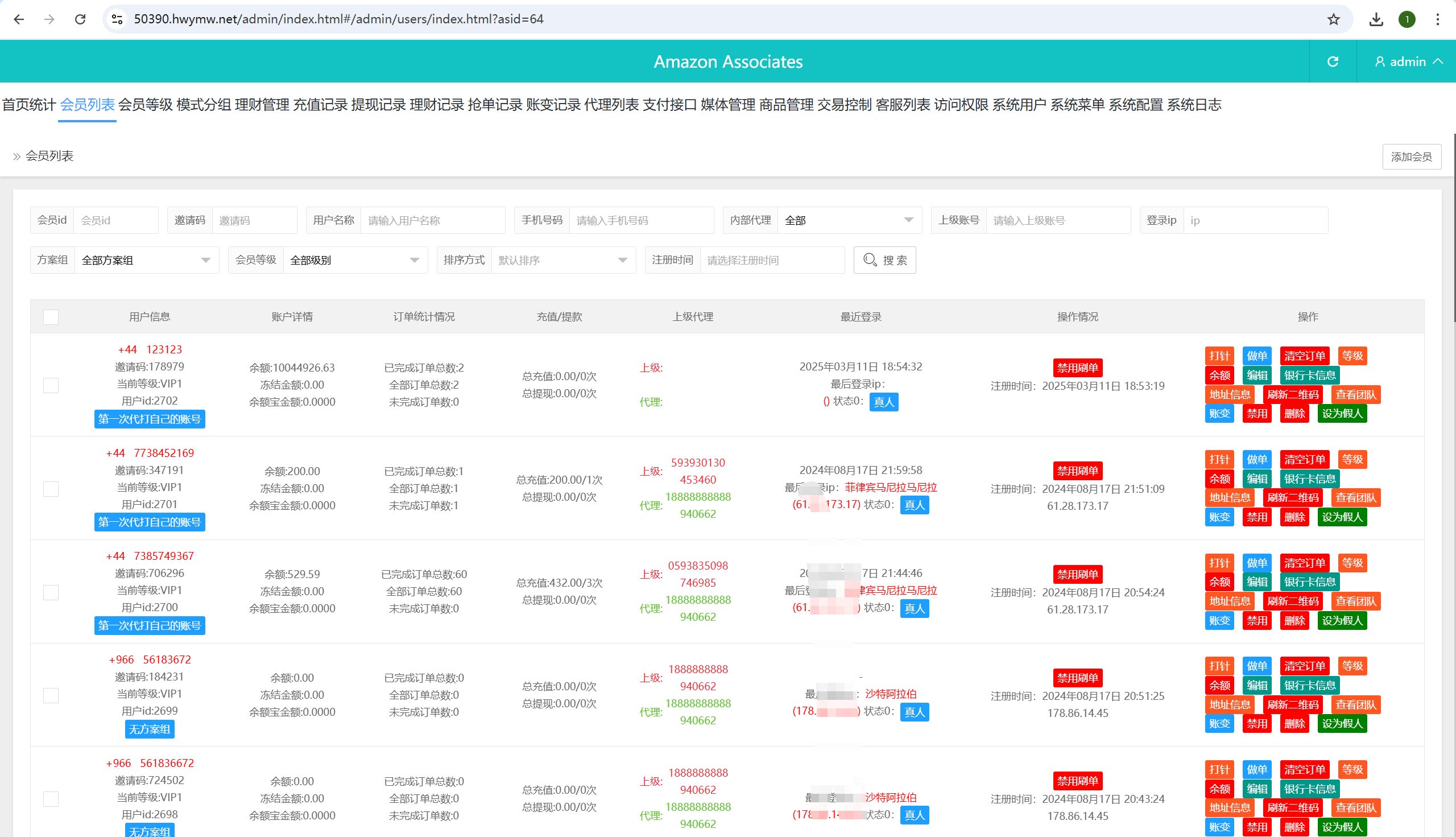Click the bookmark star icon

pos(1333,19)
